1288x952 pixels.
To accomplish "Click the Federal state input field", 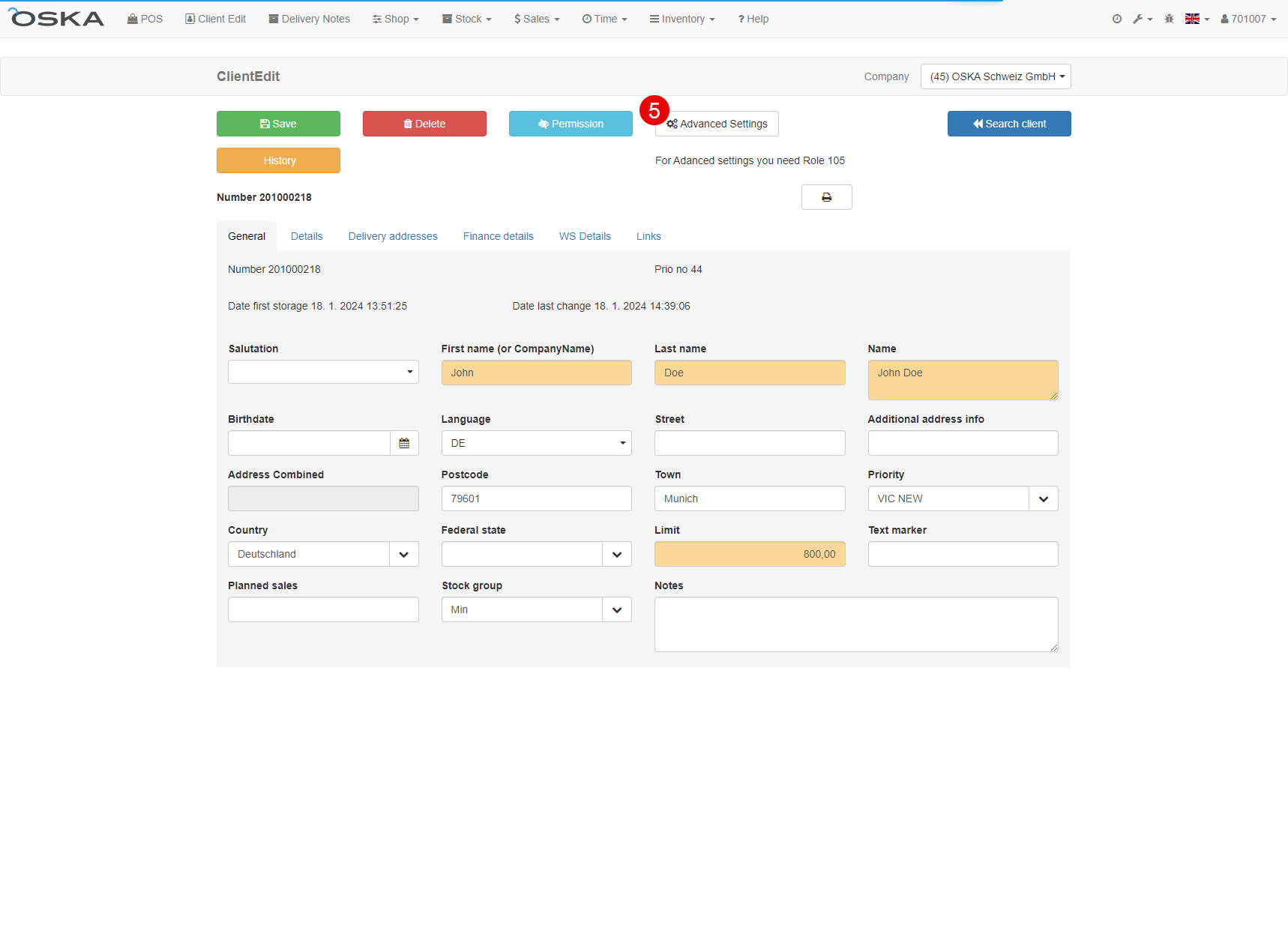I will click(522, 554).
